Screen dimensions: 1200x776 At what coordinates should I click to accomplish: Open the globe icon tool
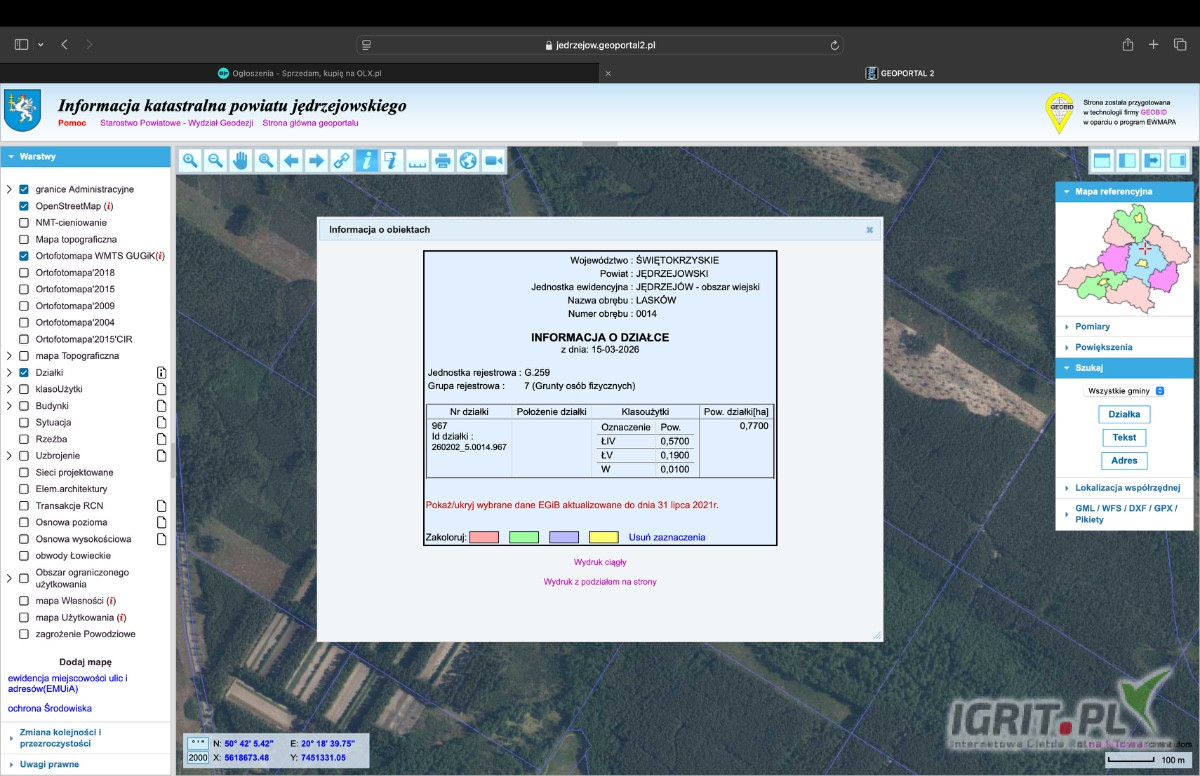pos(468,161)
